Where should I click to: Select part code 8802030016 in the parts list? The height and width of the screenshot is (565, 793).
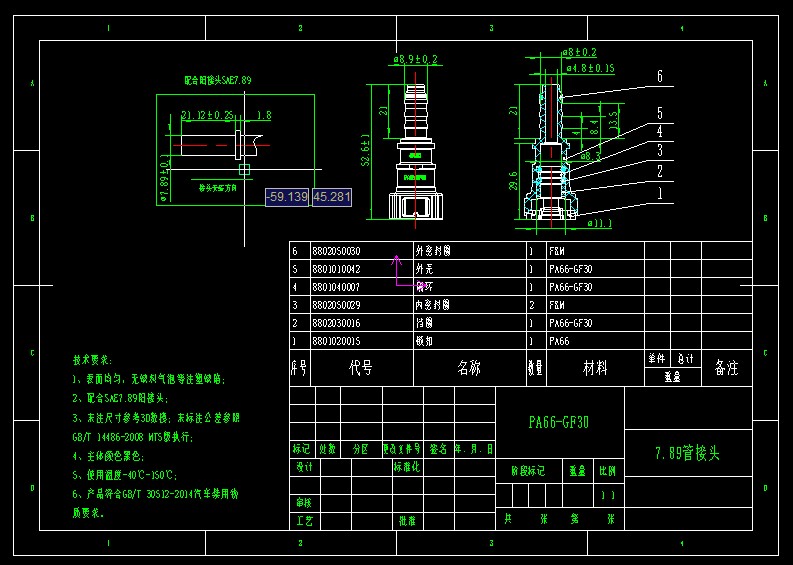[336, 323]
